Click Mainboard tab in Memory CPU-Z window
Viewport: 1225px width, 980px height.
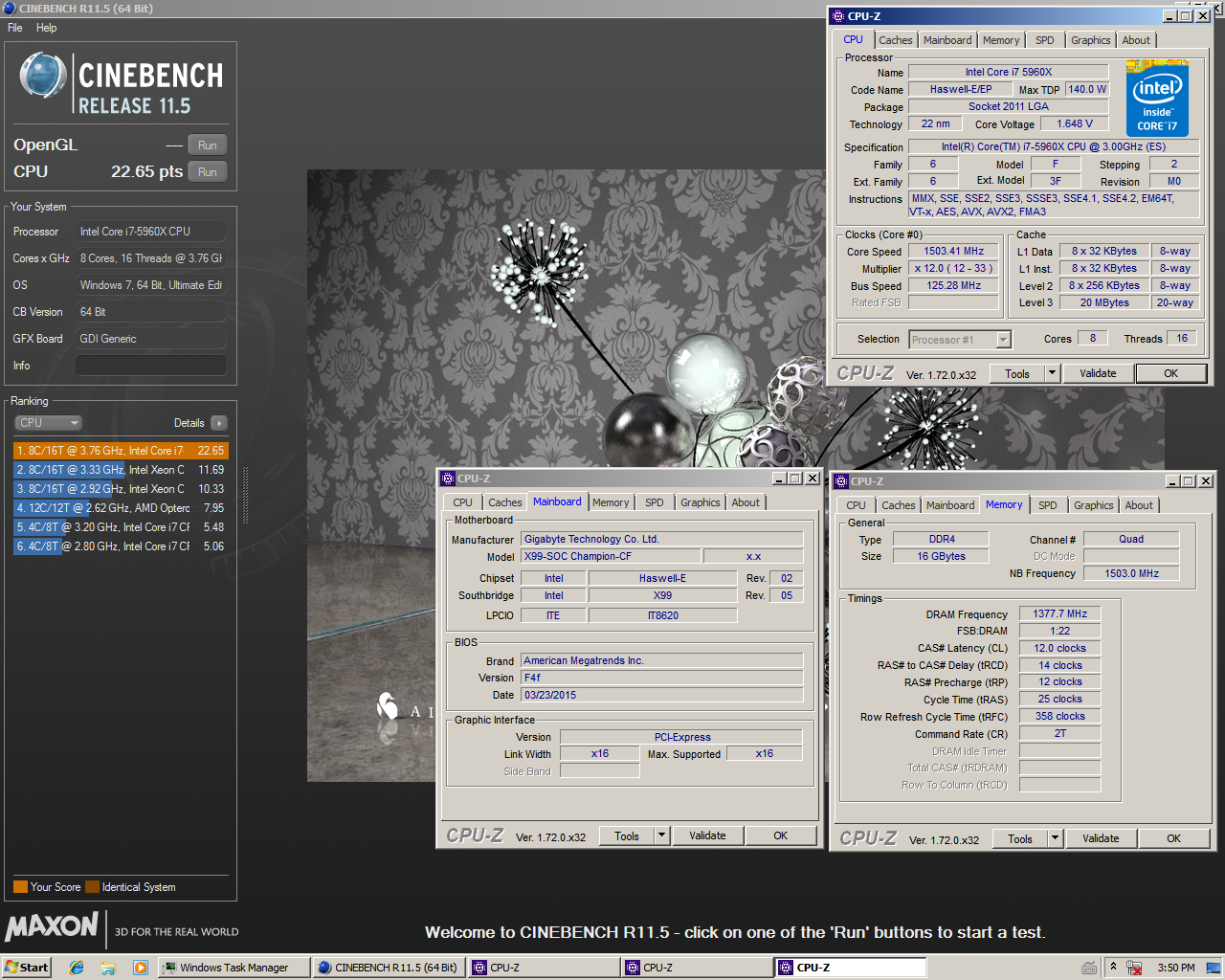click(950, 505)
